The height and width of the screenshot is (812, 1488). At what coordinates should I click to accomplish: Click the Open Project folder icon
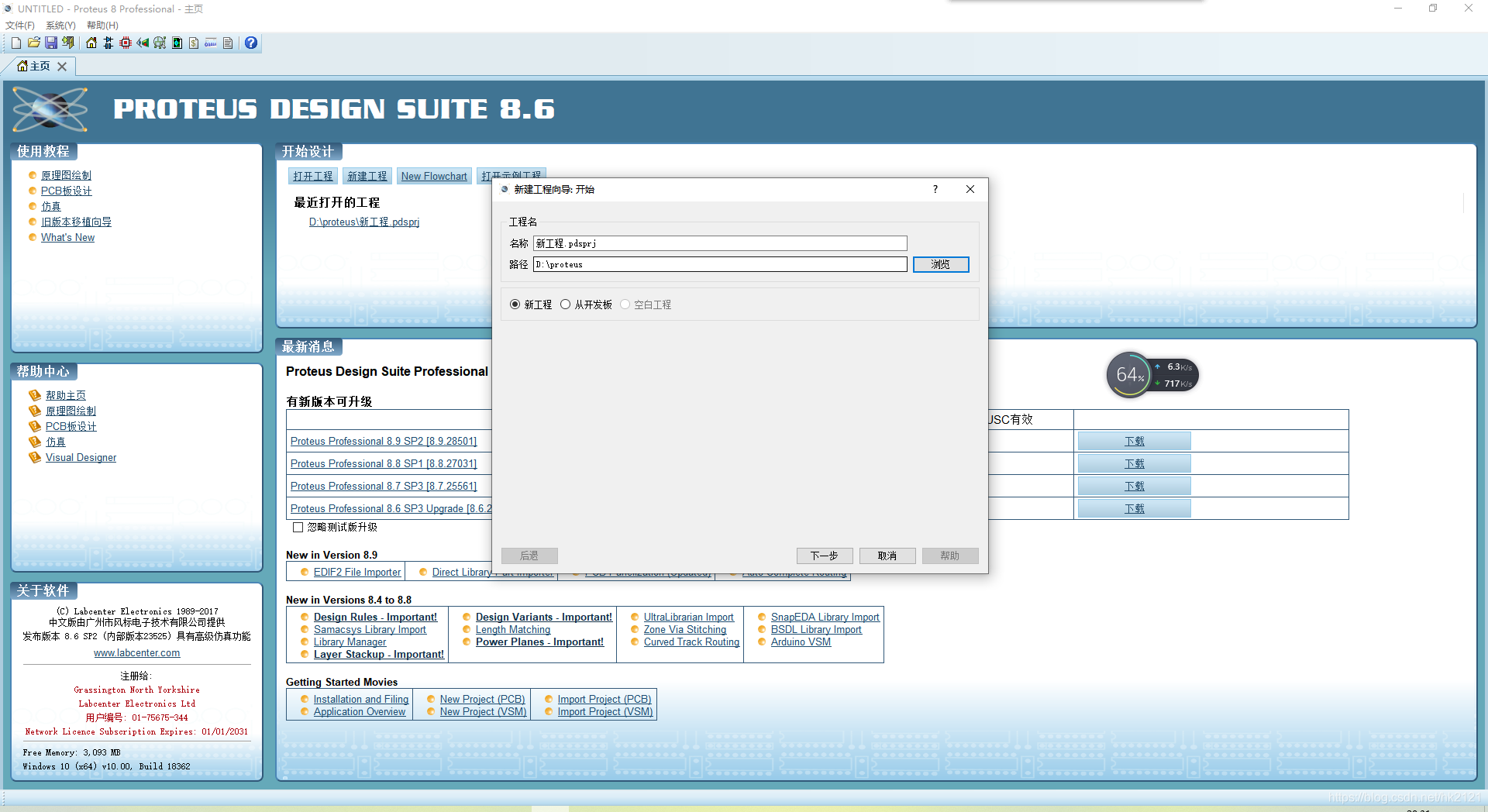coord(33,43)
